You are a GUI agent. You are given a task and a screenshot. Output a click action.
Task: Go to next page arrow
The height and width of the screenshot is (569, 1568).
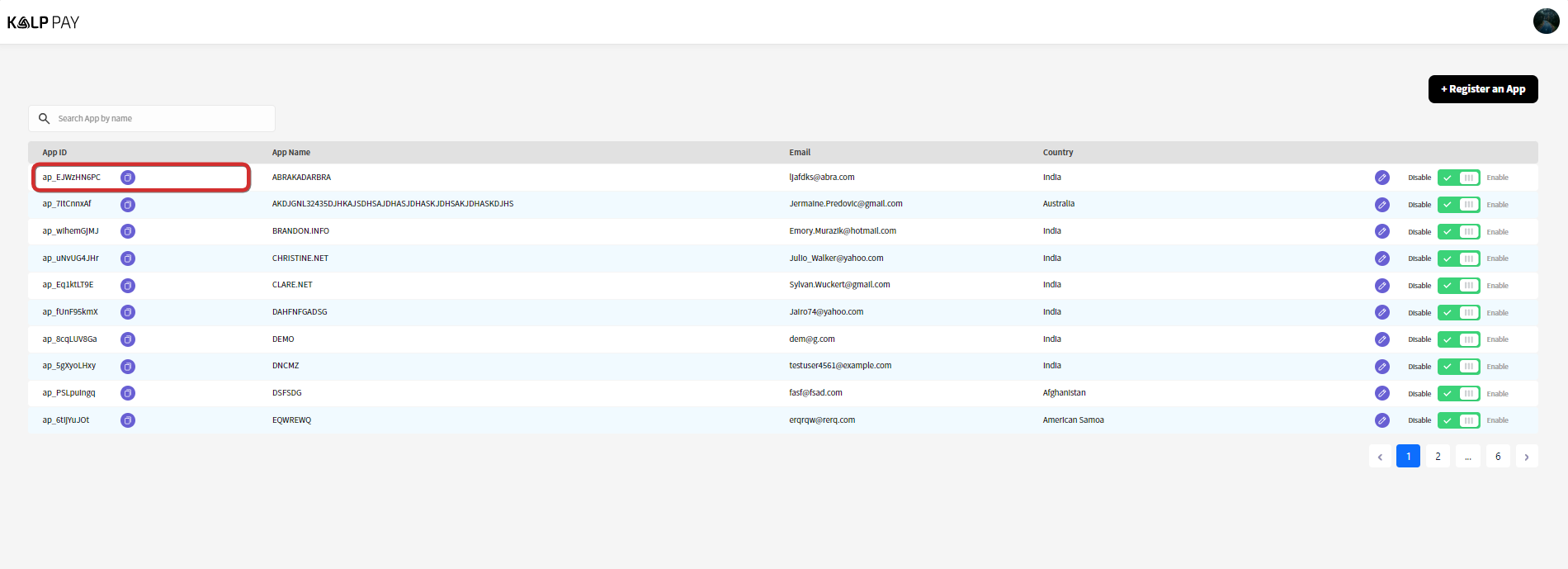(1526, 457)
